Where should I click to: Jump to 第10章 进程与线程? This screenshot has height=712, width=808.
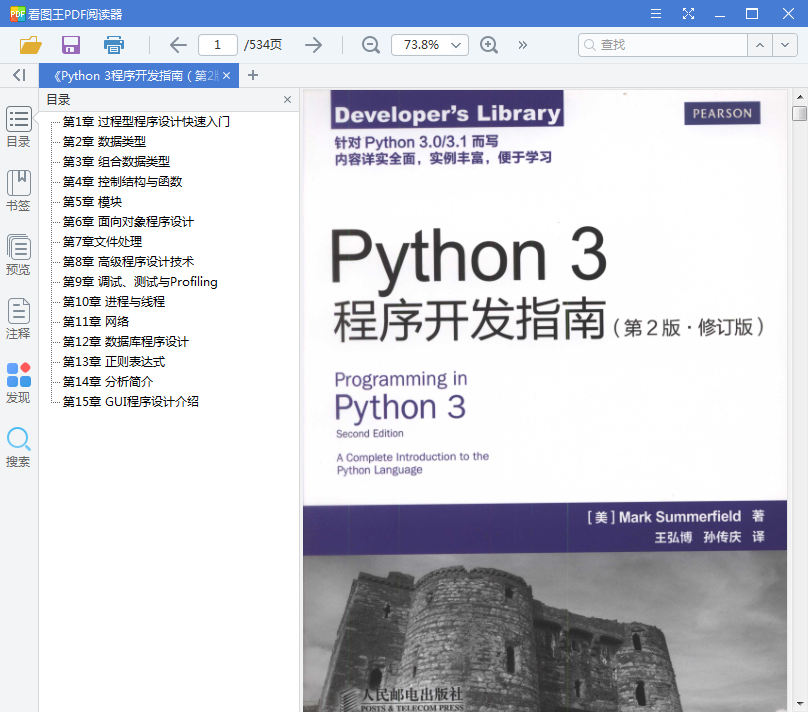pos(114,302)
